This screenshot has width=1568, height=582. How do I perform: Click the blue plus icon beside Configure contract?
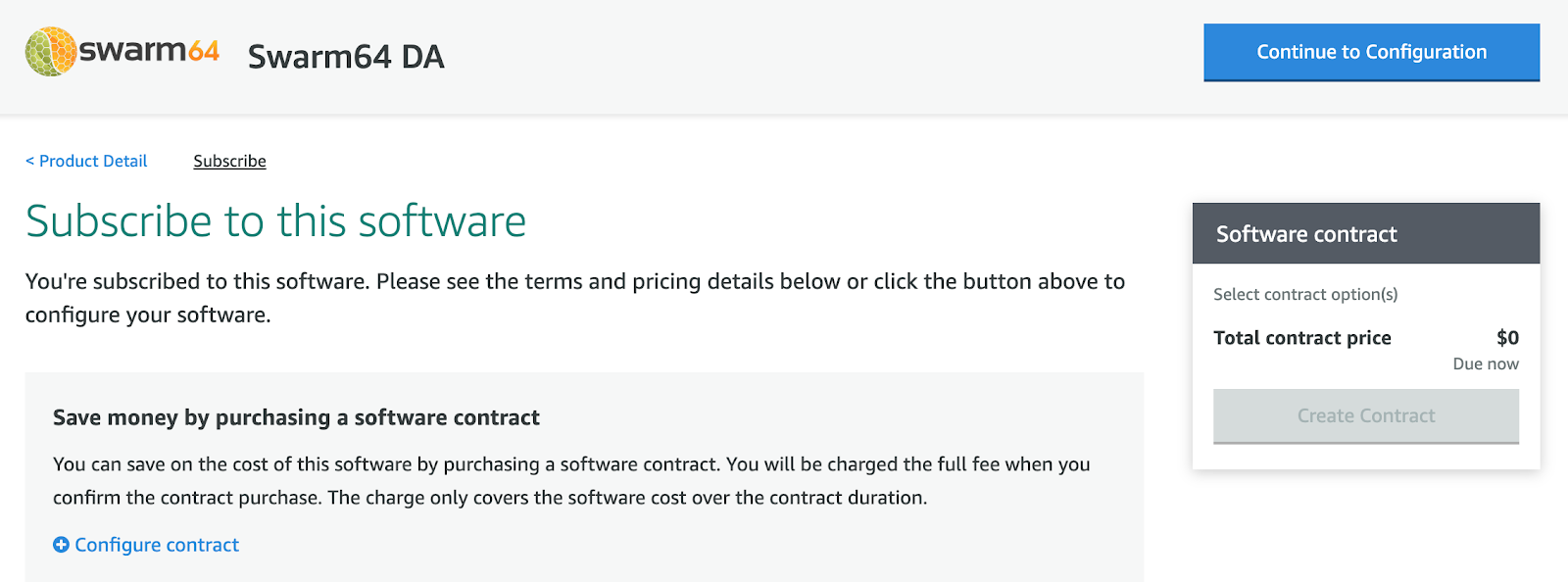pos(61,545)
